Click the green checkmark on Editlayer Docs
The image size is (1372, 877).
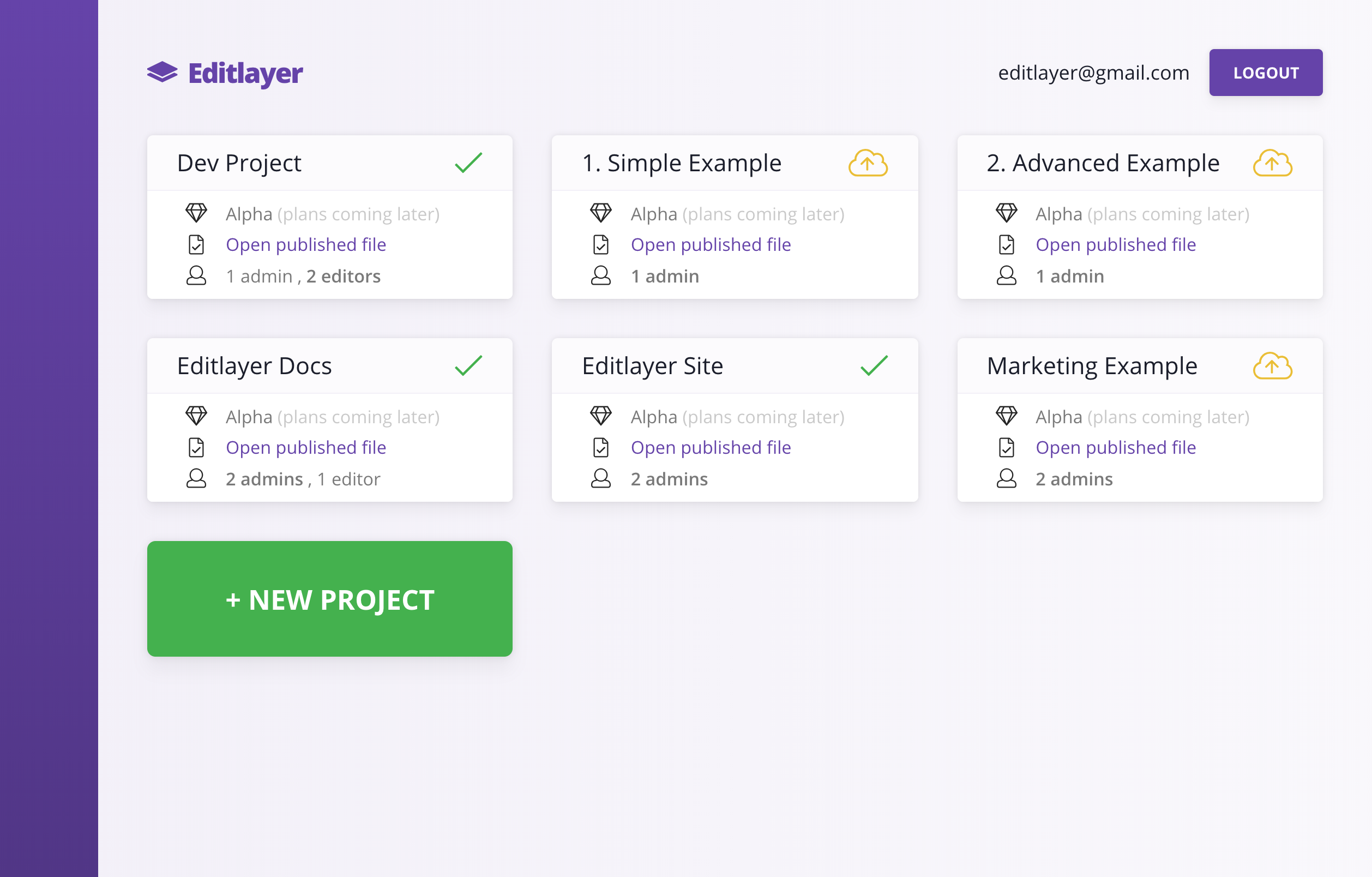[468, 366]
